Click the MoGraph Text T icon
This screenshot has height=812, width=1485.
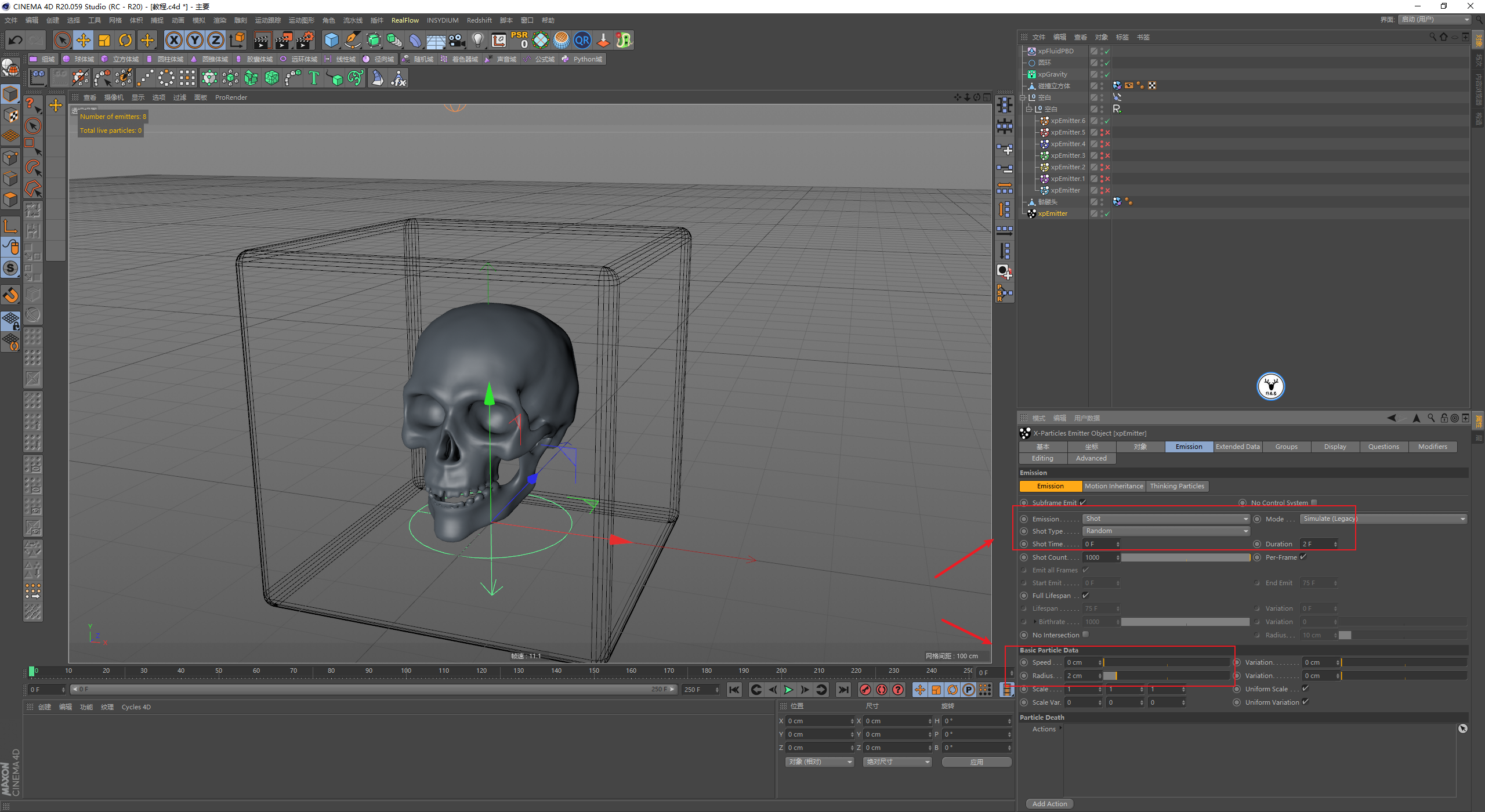(314, 78)
